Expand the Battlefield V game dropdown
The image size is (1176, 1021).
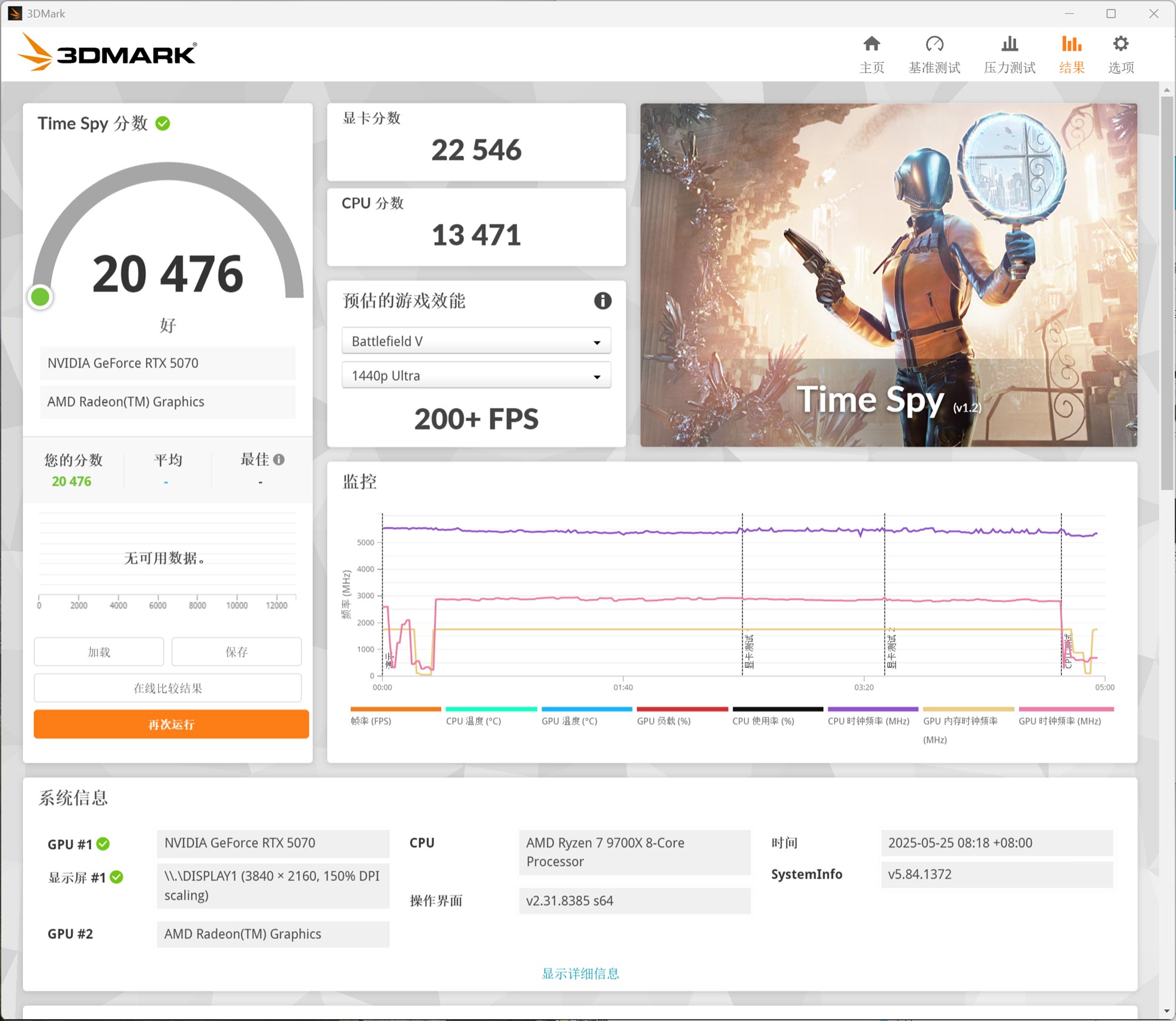[476, 342]
